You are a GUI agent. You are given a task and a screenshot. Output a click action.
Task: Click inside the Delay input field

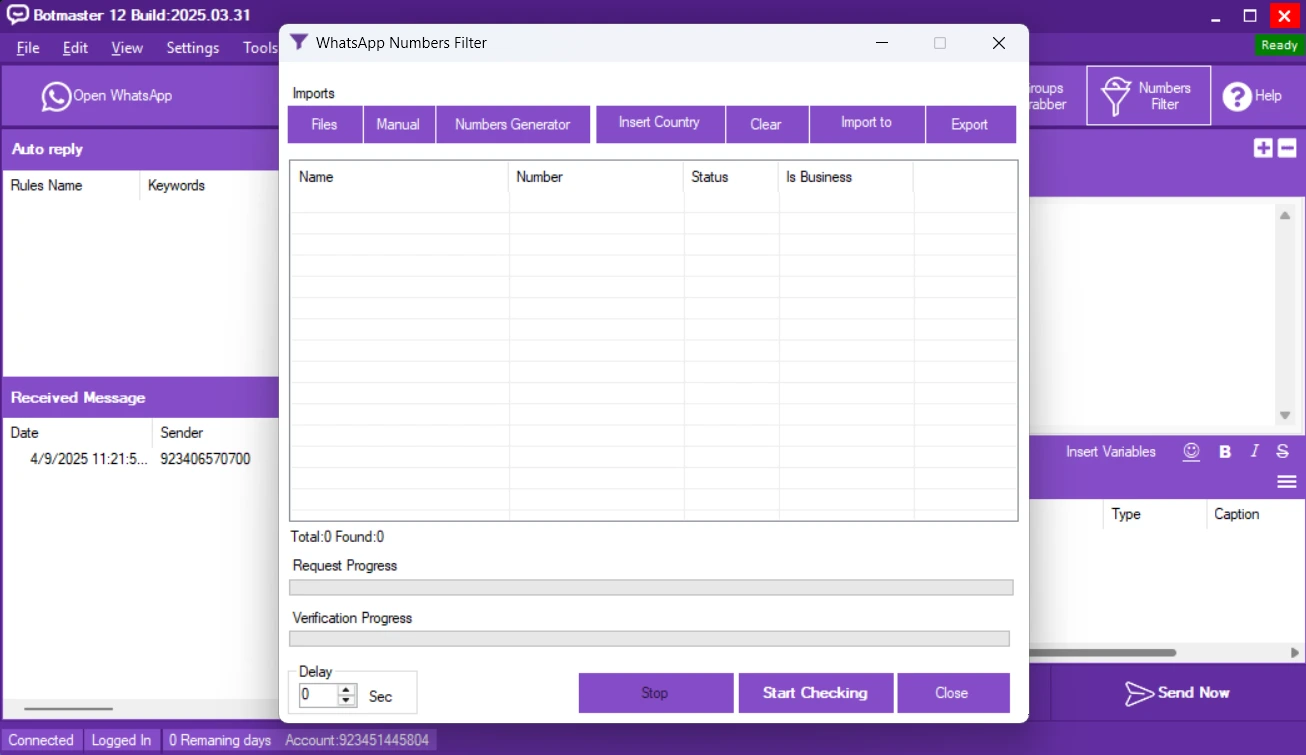318,695
